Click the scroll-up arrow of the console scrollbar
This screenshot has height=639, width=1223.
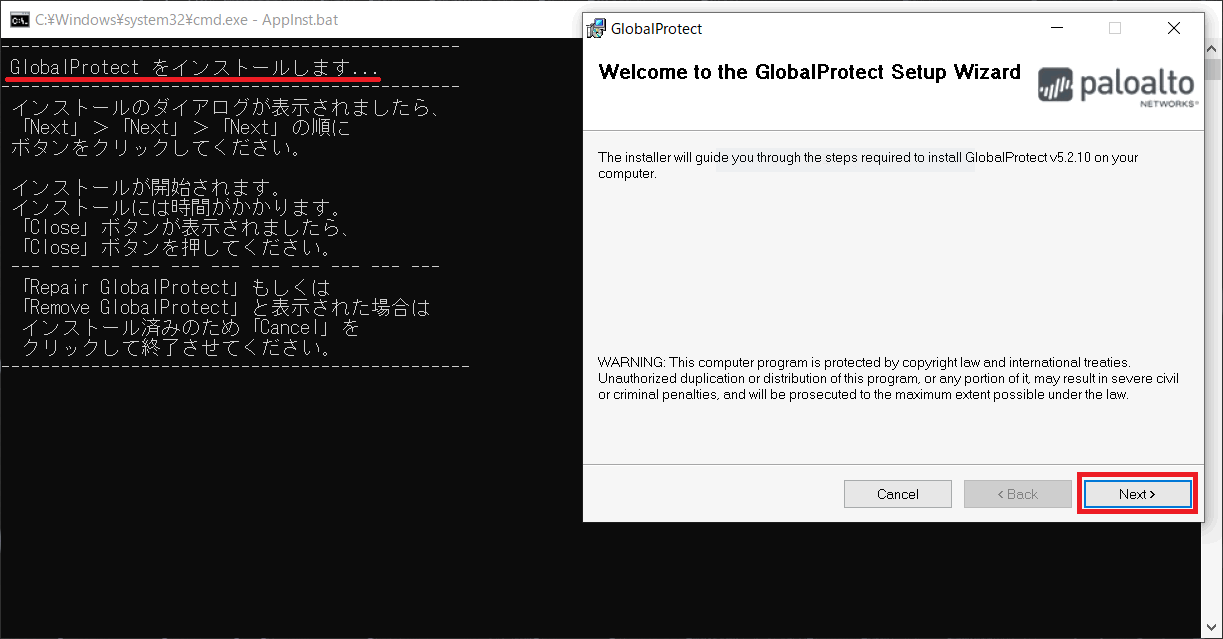point(1213,47)
